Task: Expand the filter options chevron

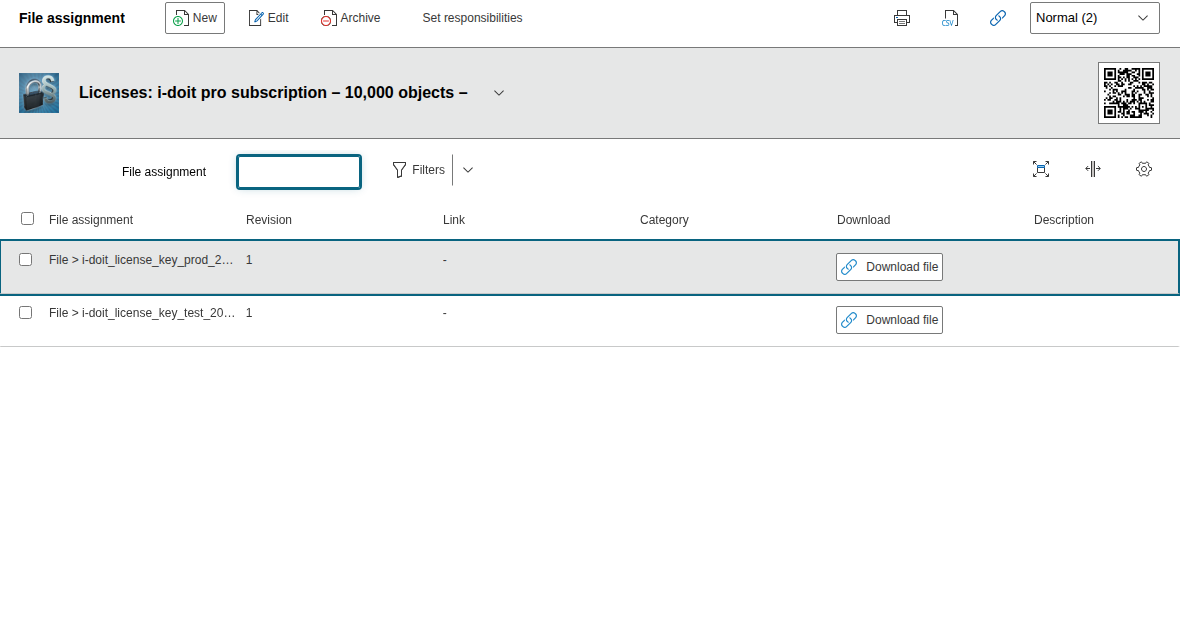Action: 468,170
